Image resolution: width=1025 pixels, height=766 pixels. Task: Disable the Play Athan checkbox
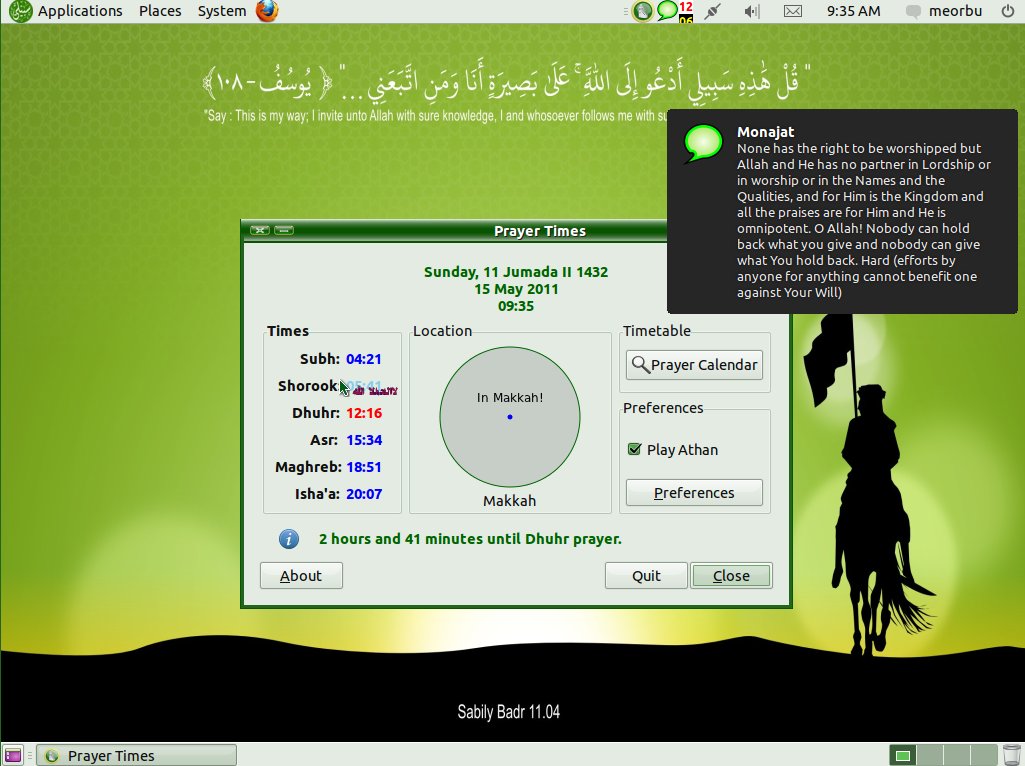634,449
